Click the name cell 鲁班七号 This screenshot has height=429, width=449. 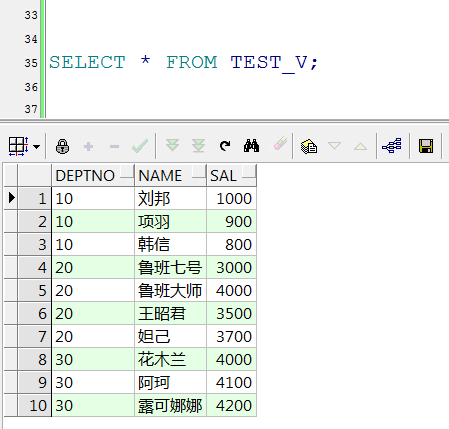(x=170, y=267)
